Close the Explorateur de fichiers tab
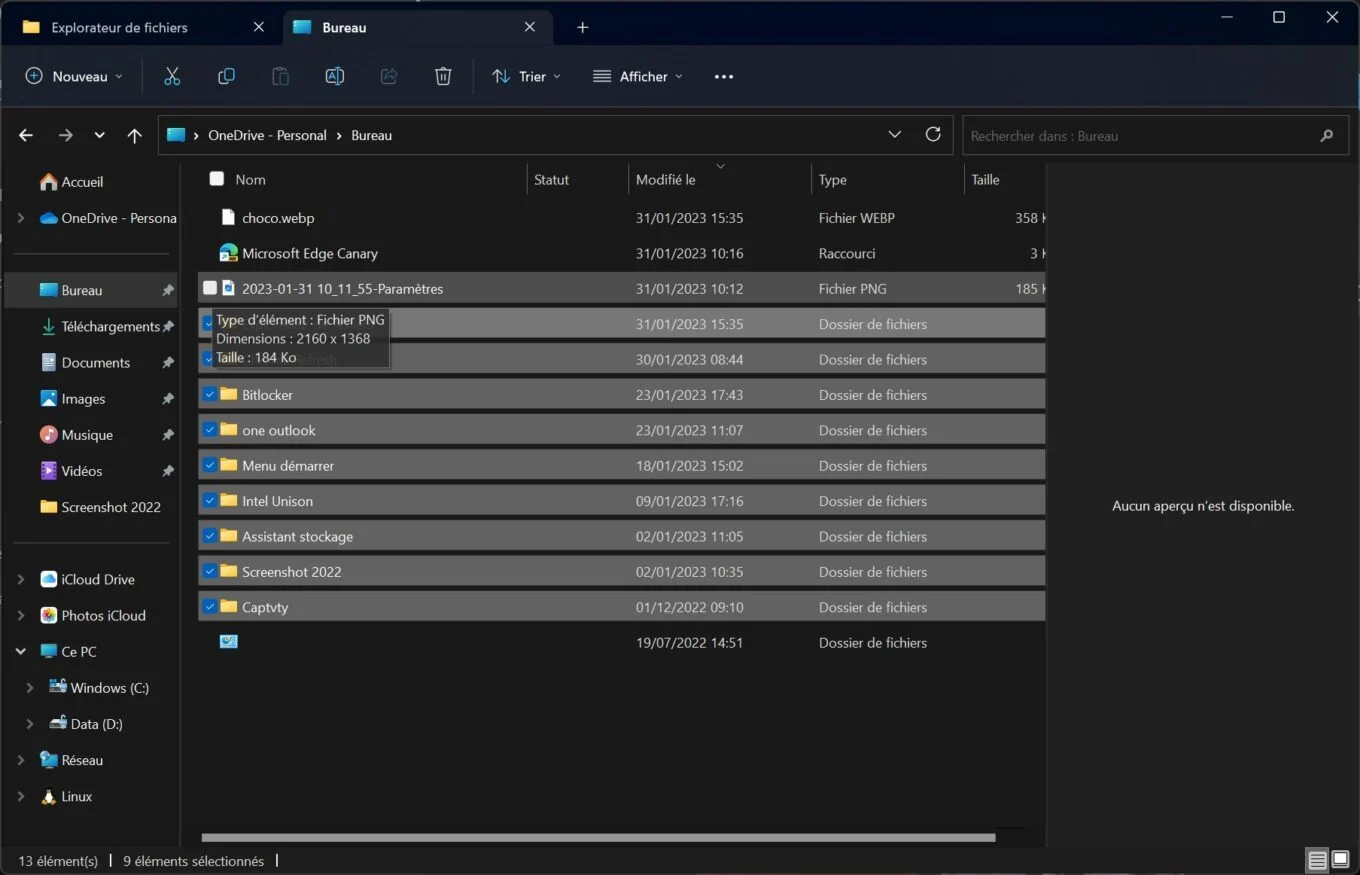The height and width of the screenshot is (875, 1360). (259, 27)
